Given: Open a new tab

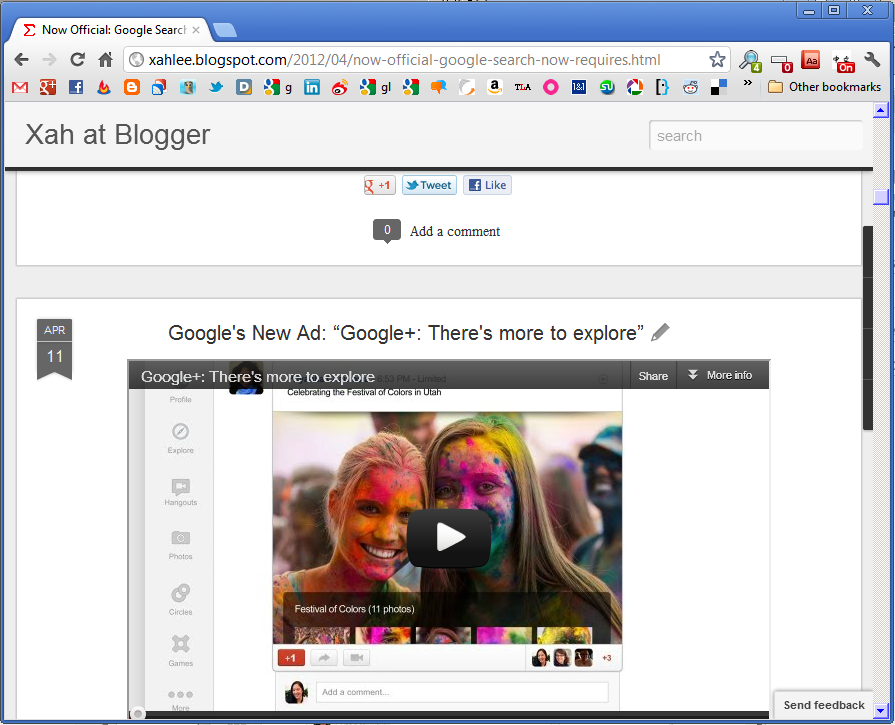Looking at the screenshot, I should 225,30.
